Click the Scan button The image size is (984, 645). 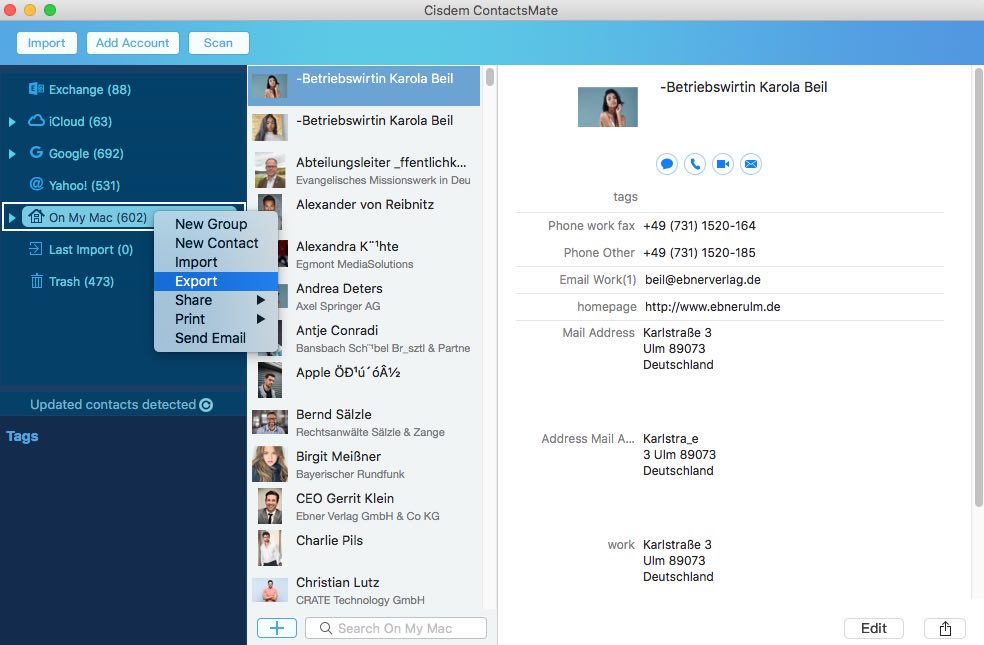pos(218,43)
